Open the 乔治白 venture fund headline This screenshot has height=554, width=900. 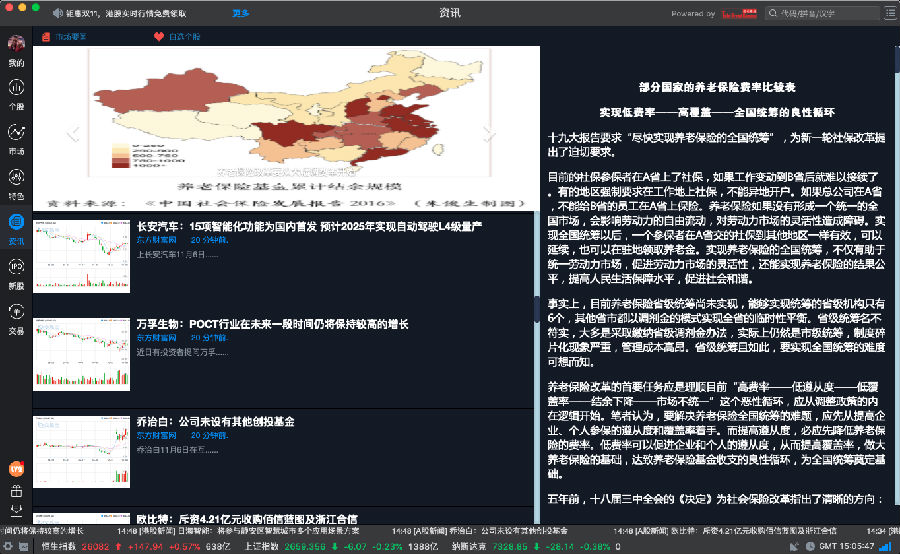[x=215, y=422]
